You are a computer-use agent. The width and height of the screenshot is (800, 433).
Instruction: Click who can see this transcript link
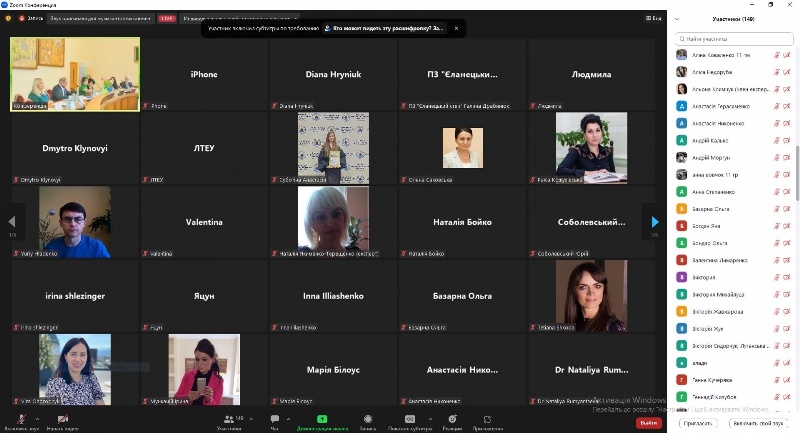click(x=387, y=28)
